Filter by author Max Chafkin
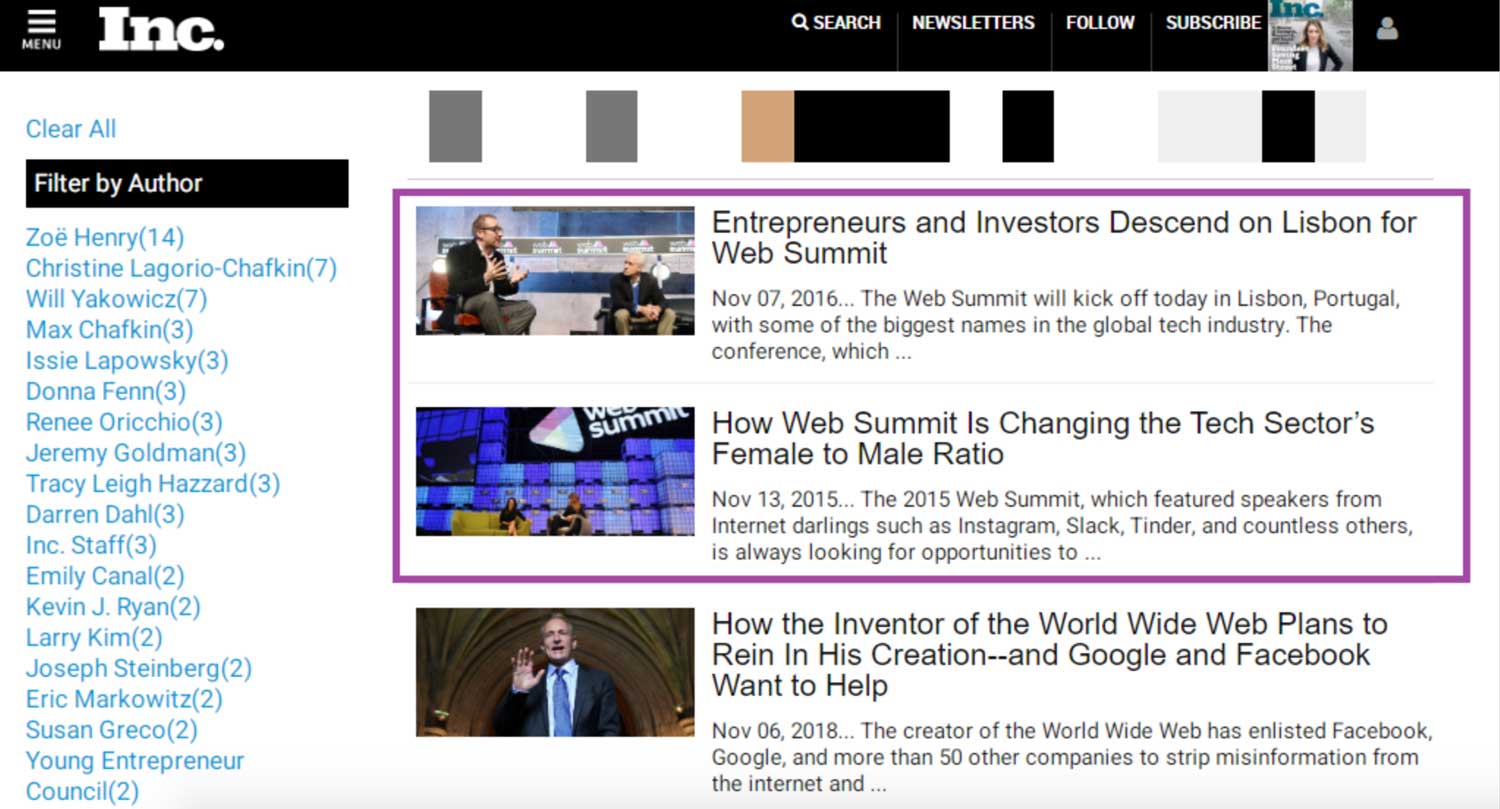Screen dimensions: 1500x809 pyautogui.click(x=110, y=330)
